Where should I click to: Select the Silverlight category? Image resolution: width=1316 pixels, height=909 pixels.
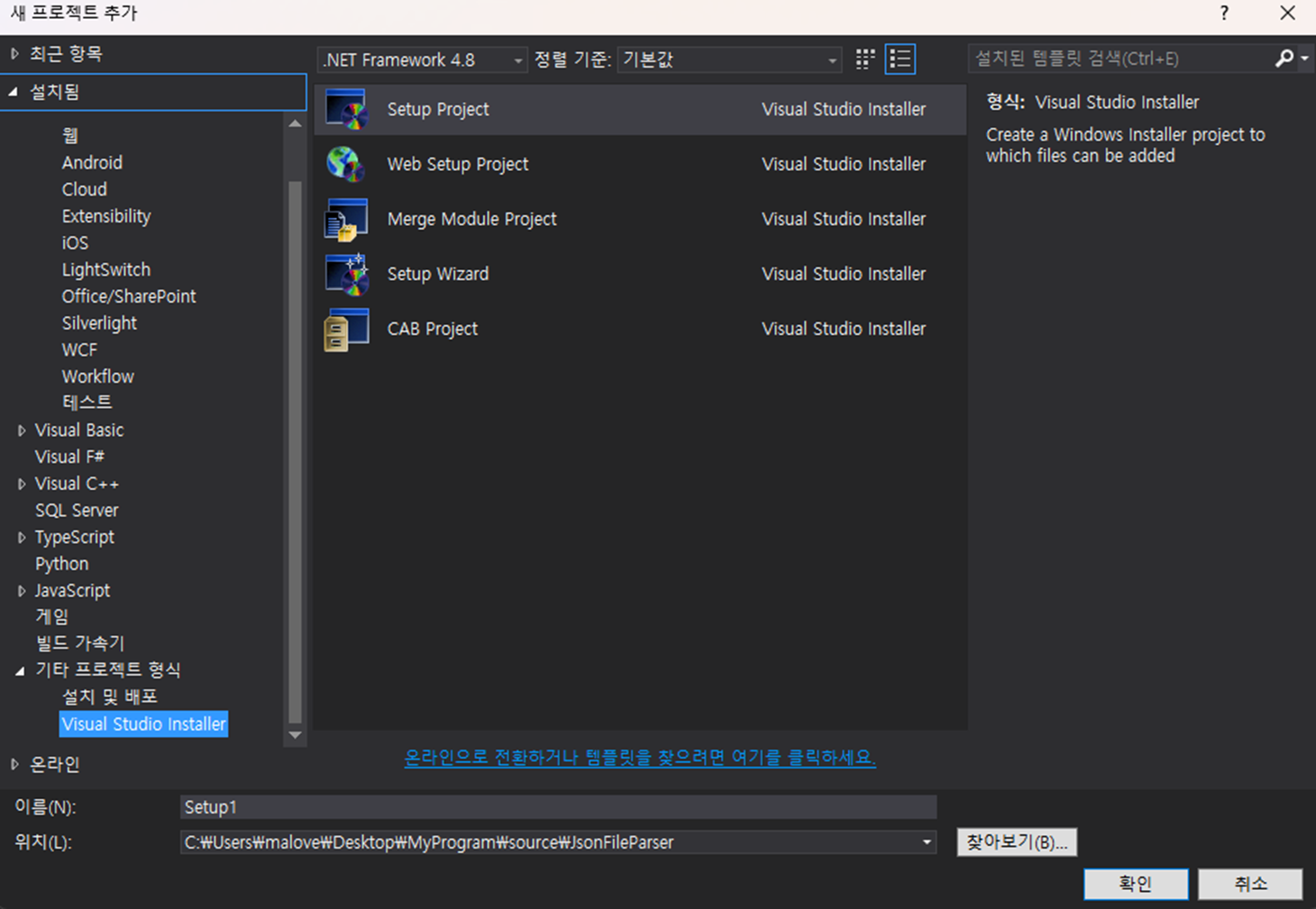pos(99,323)
